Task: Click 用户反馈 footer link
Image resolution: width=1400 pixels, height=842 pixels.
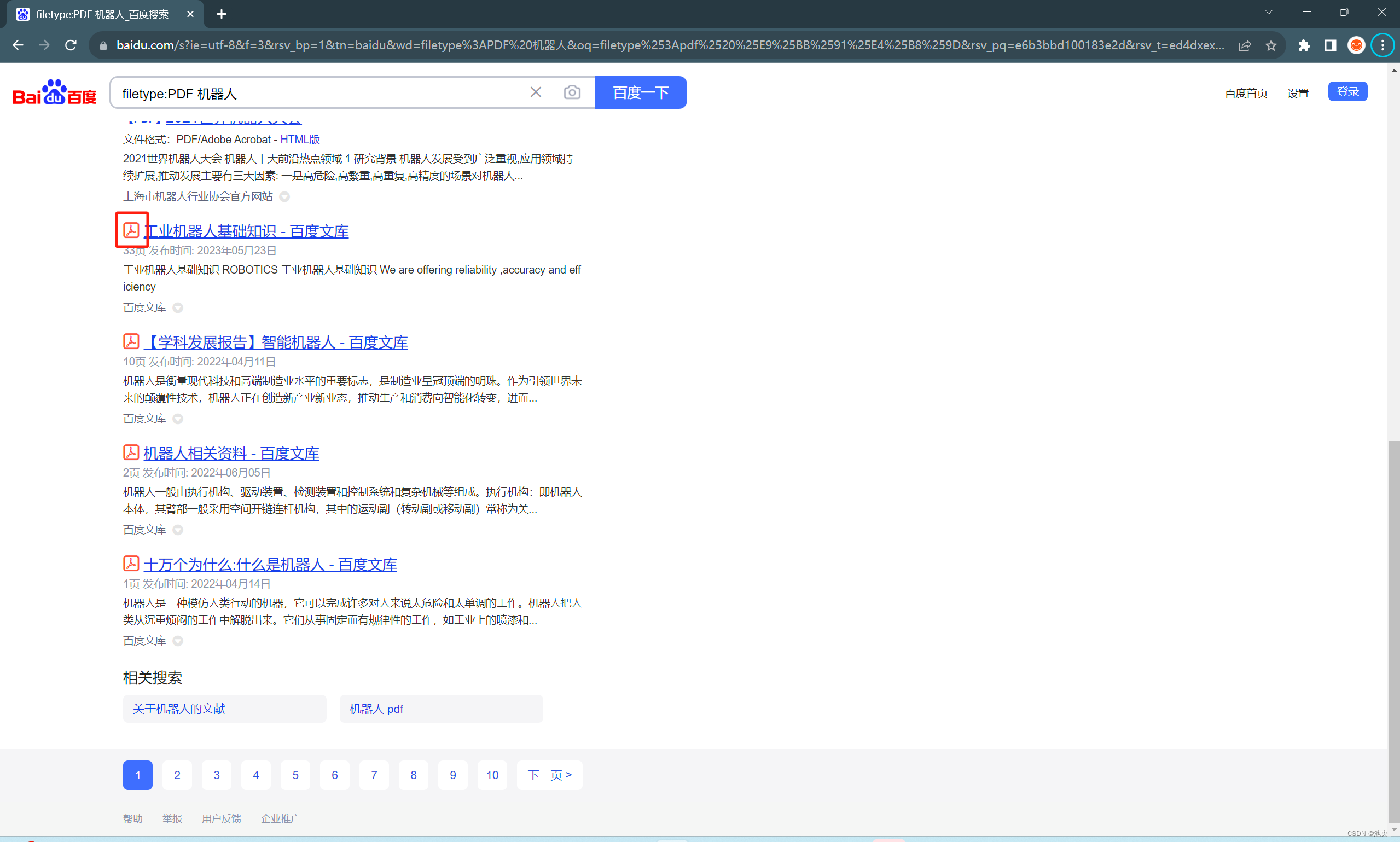Action: pos(221,818)
